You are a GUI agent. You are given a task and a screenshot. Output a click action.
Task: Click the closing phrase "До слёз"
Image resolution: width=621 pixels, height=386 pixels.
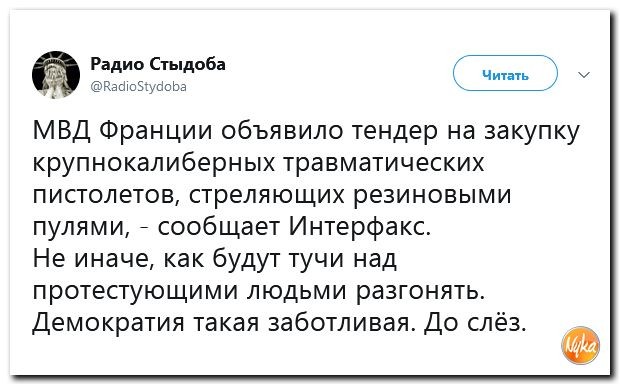475,323
